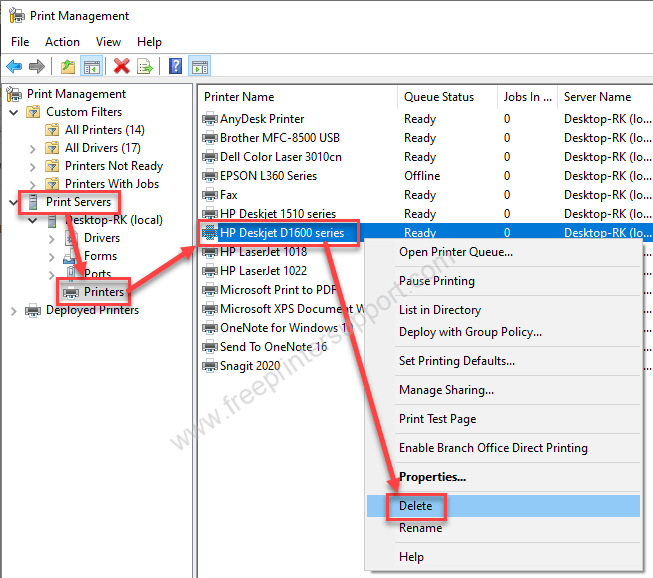Choose Open Printer Queue... in context menu
This screenshot has width=653, height=578.
pos(503,252)
